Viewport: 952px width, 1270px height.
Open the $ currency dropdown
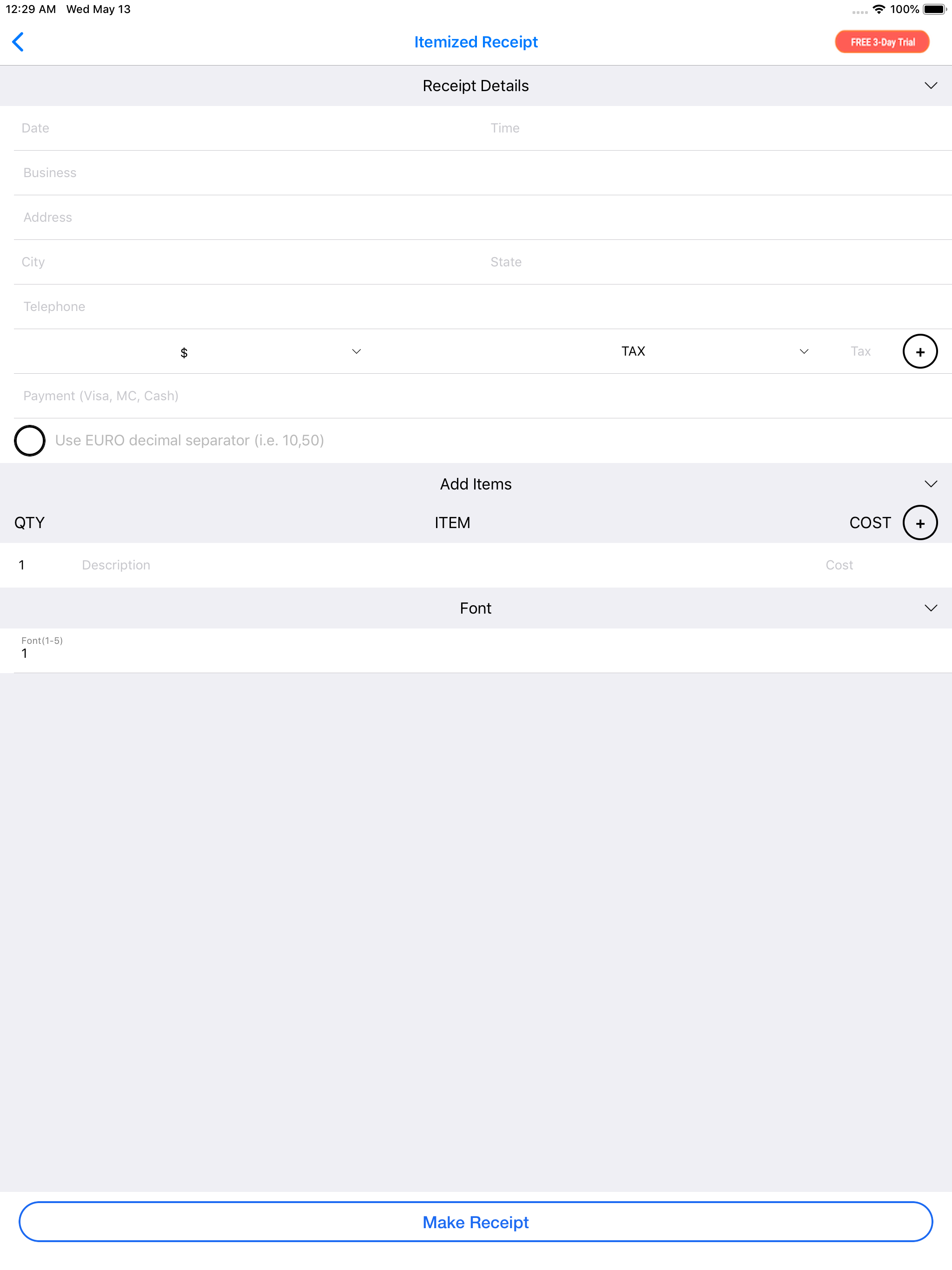pyautogui.click(x=270, y=351)
